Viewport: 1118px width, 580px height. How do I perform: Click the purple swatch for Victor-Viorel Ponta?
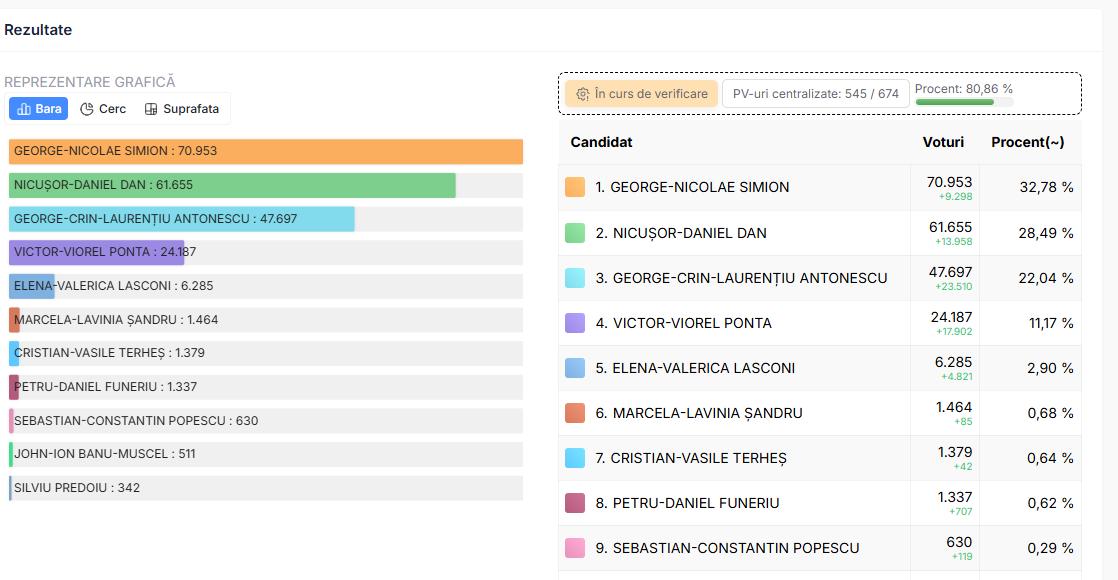(575, 323)
